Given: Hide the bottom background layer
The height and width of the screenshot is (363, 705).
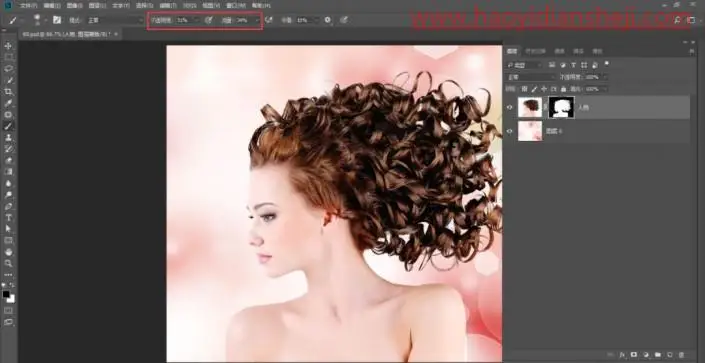Looking at the screenshot, I should [x=509, y=131].
